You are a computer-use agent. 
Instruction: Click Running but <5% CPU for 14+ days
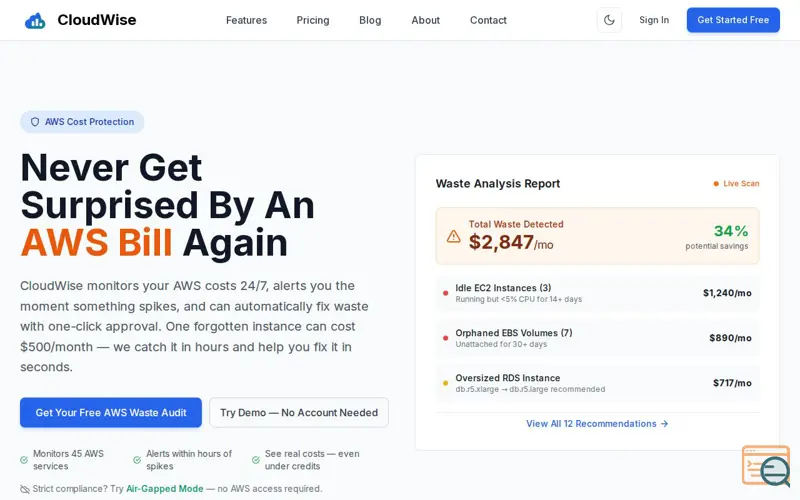pyautogui.click(x=518, y=299)
